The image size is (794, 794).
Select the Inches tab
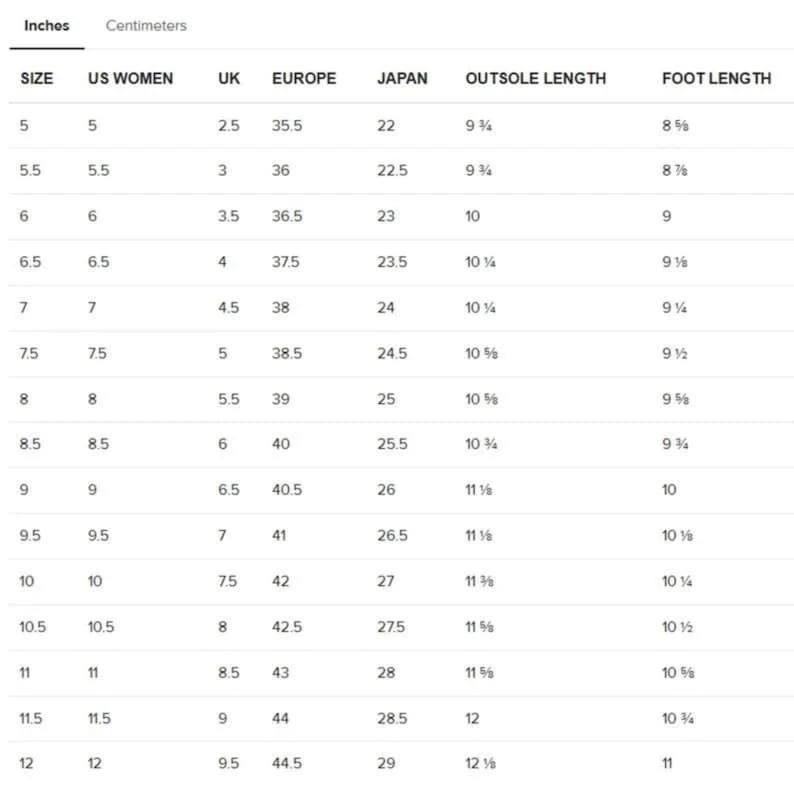tap(47, 25)
